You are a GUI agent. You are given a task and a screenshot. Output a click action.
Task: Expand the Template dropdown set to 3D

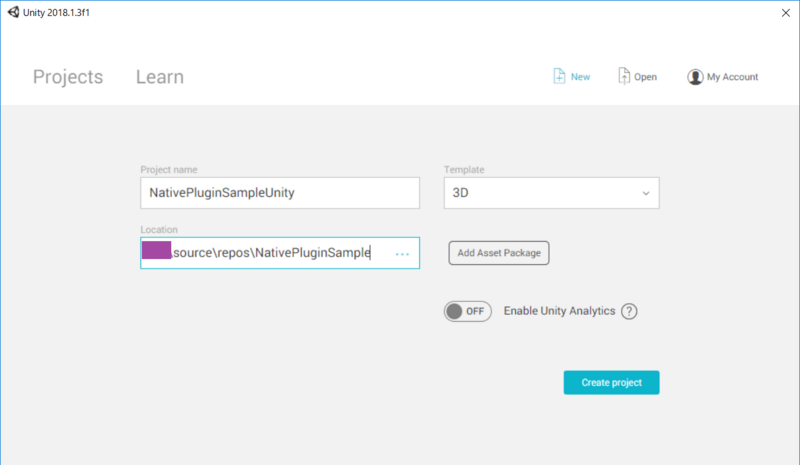pyautogui.click(x=552, y=193)
